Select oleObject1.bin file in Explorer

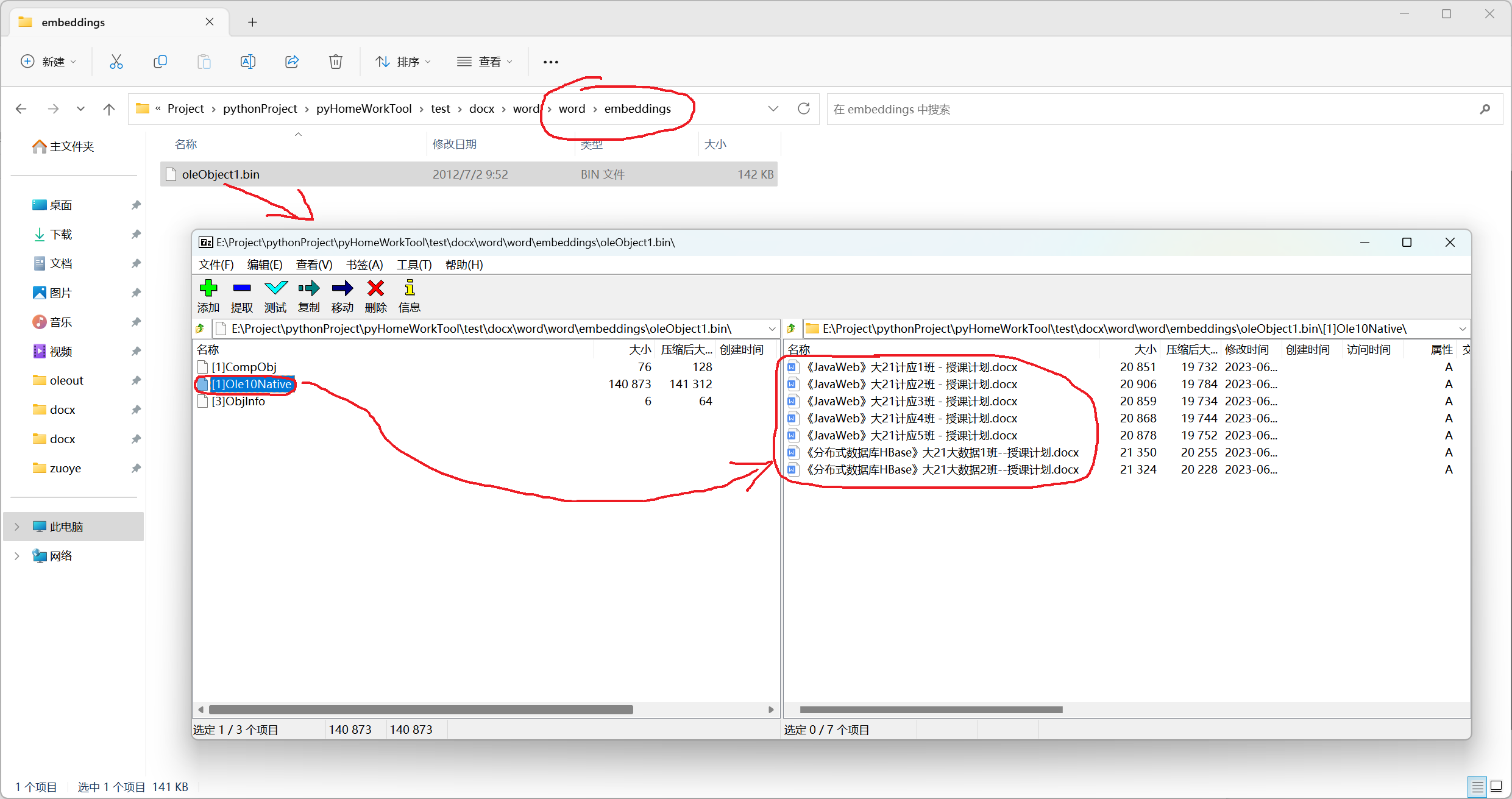point(469,174)
